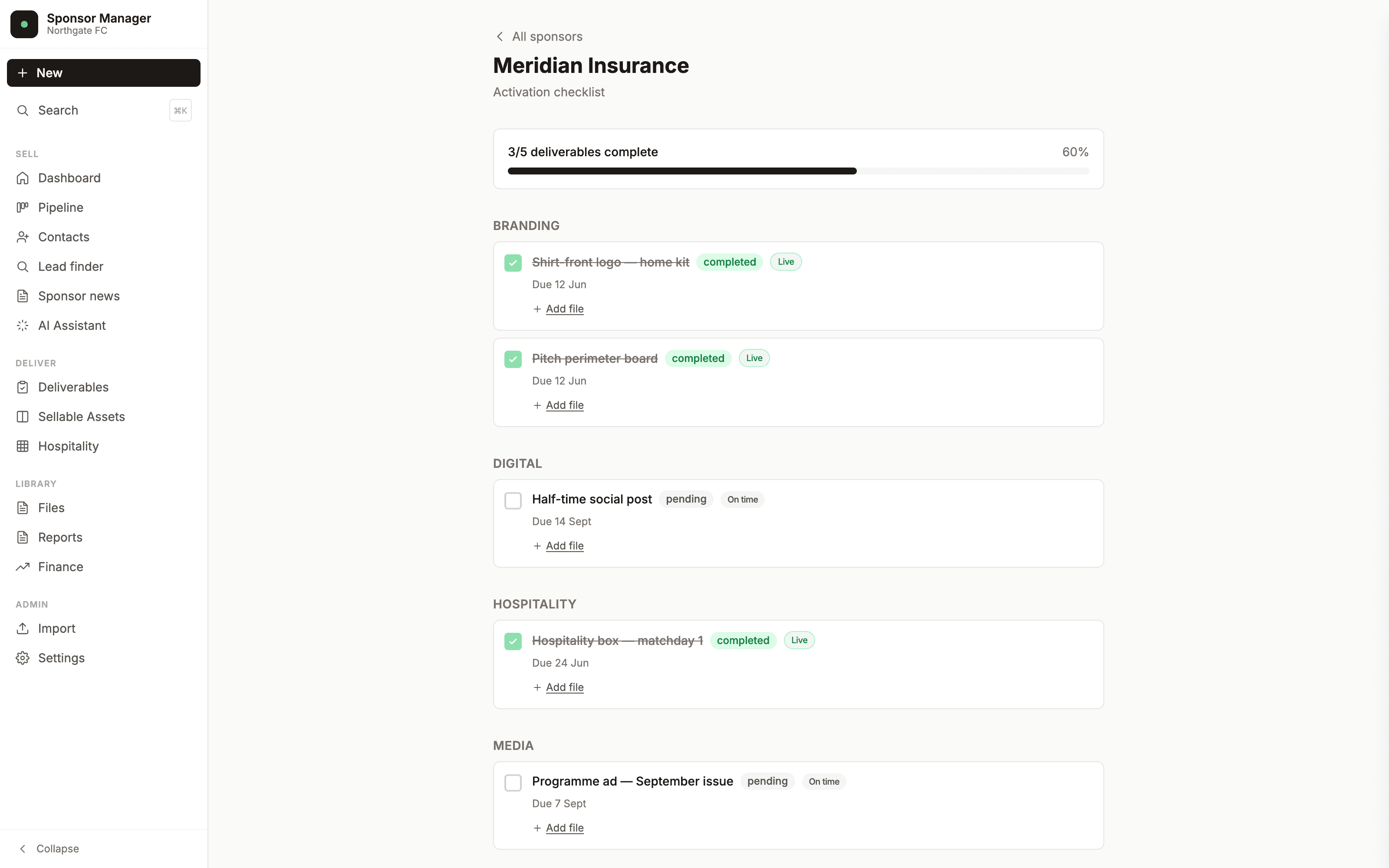
Task: Click Add file under Half-time social post
Action: pyautogui.click(x=565, y=546)
